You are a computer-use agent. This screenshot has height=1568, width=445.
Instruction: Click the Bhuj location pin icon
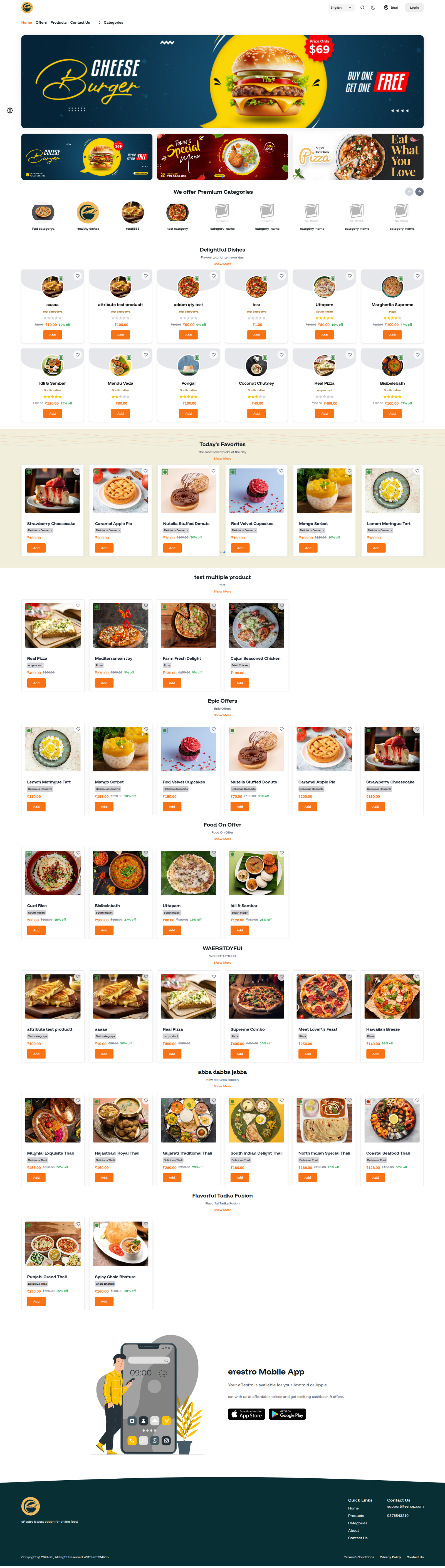coord(386,8)
